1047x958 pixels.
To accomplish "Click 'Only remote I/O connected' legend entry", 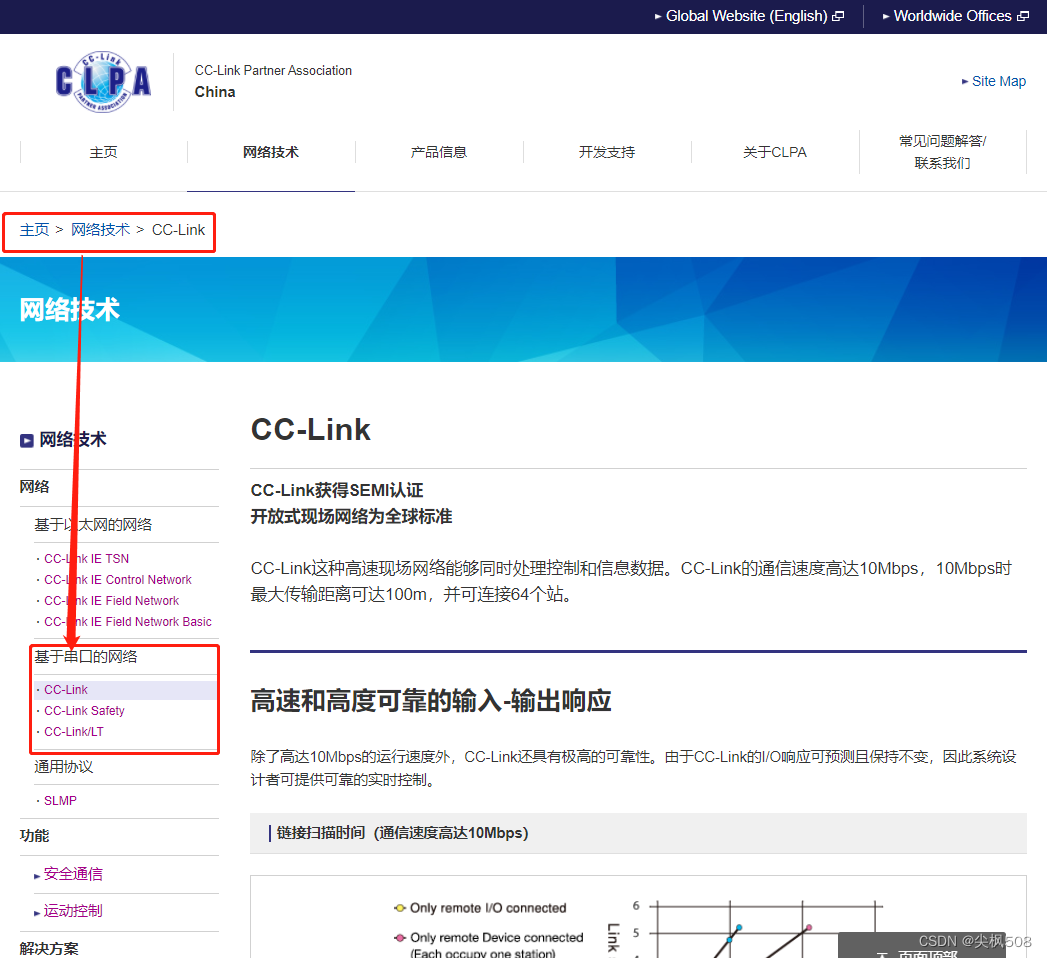I will pyautogui.click(x=481, y=908).
